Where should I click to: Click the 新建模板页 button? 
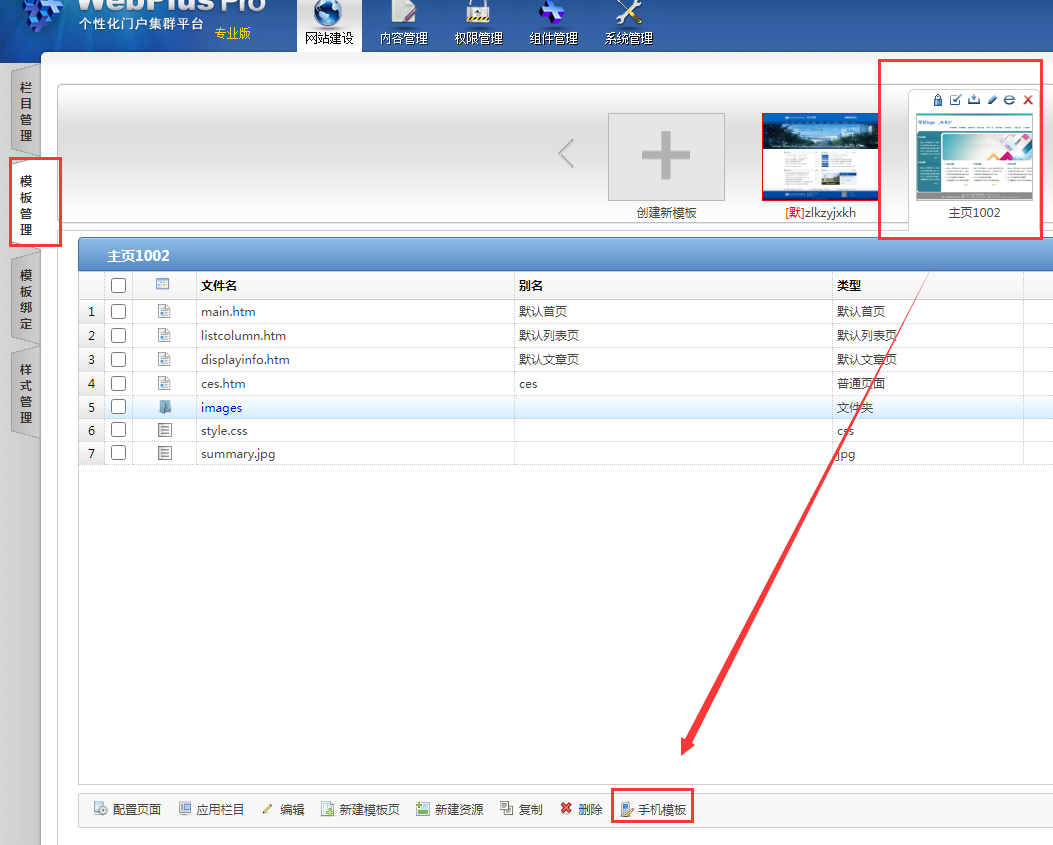click(360, 809)
